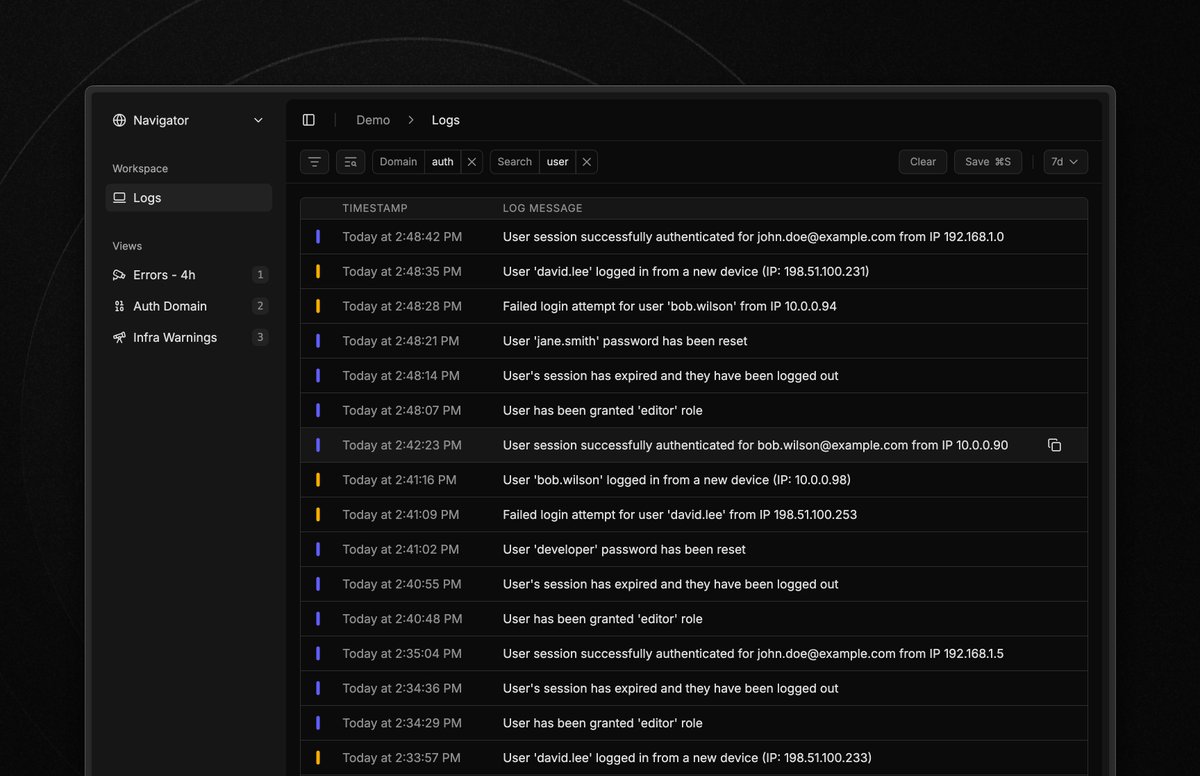1200x776 pixels.
Task: Click the auth value in Domain filter
Action: pyautogui.click(x=443, y=162)
